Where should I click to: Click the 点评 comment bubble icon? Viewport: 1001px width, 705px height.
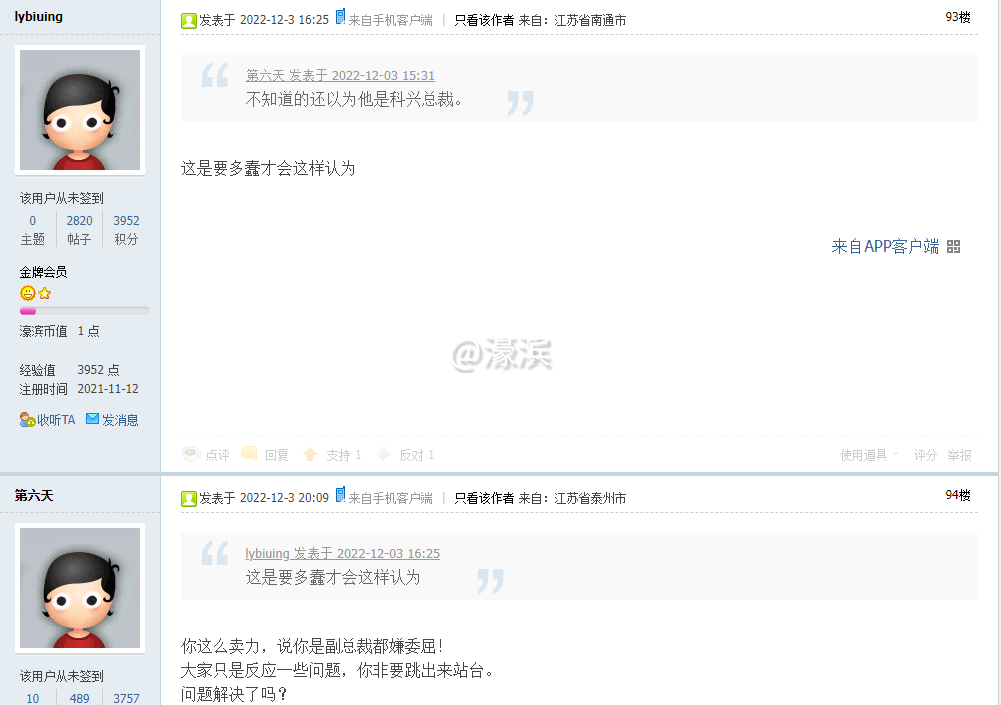tap(190, 453)
